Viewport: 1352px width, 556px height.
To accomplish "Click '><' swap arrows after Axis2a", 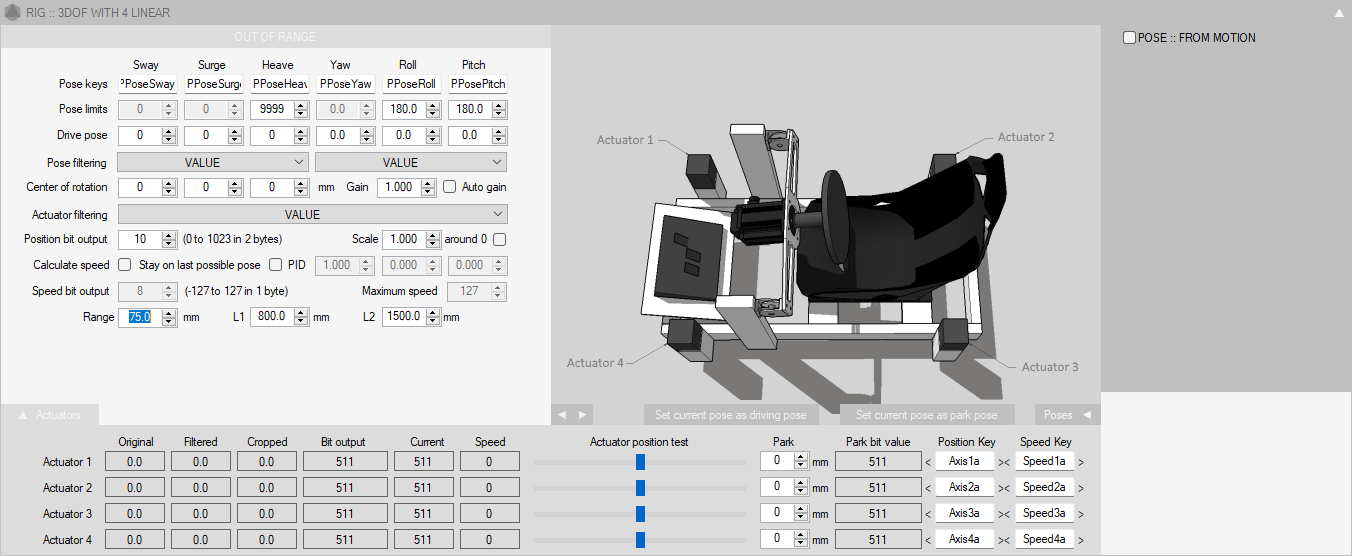I will (x=1004, y=488).
